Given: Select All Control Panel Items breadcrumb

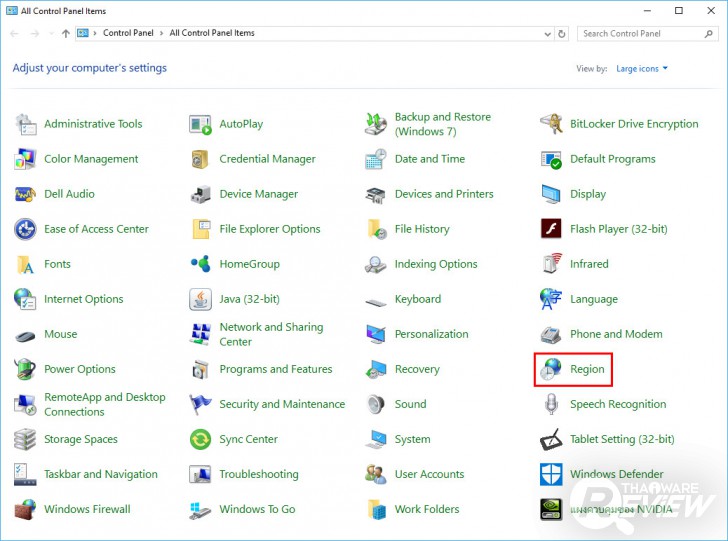Looking at the screenshot, I should 212,33.
